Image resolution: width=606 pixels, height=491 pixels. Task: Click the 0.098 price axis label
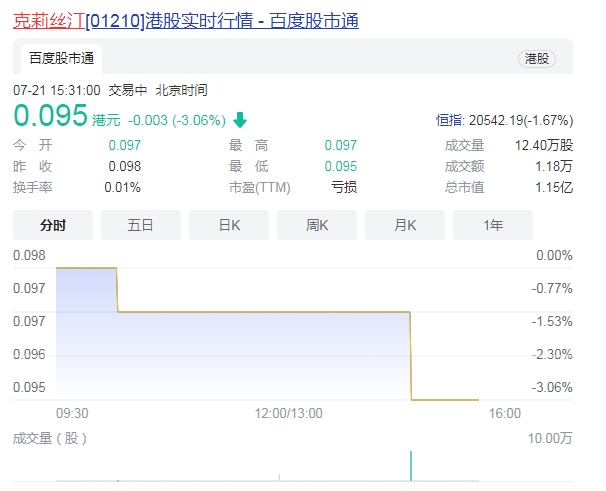pyautogui.click(x=29, y=256)
